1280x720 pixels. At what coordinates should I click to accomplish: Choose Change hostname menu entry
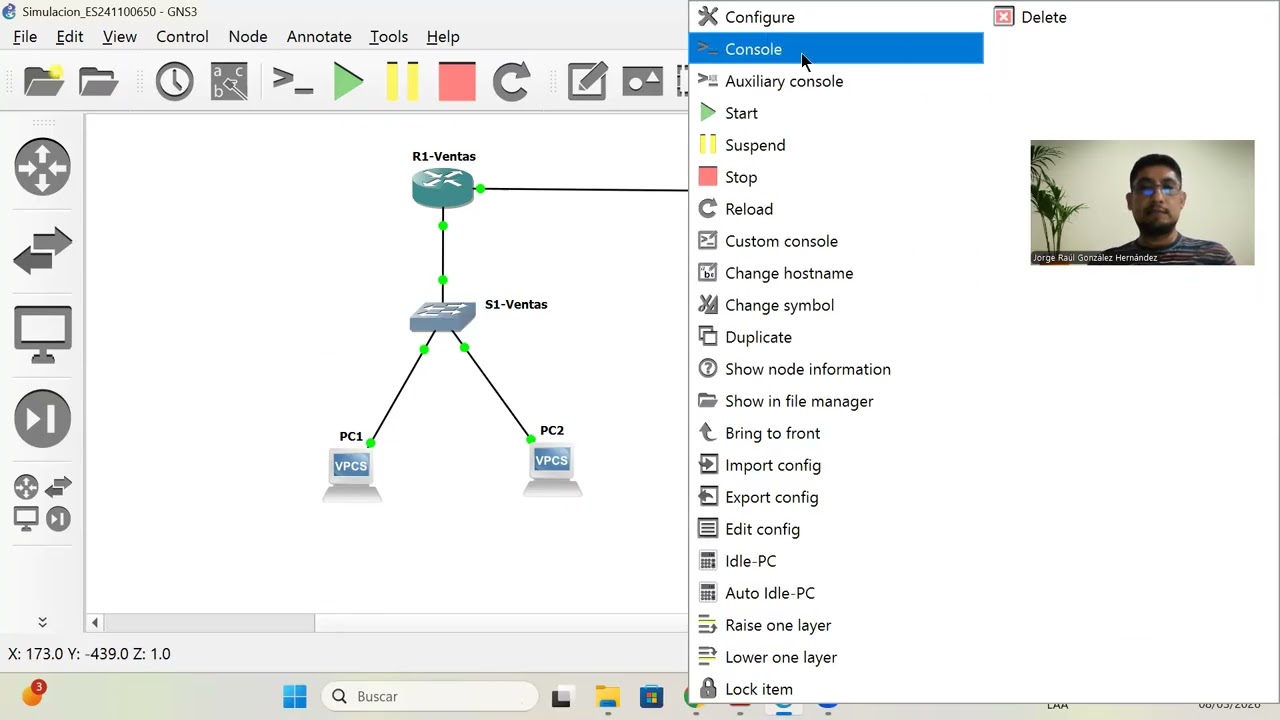click(x=836, y=273)
